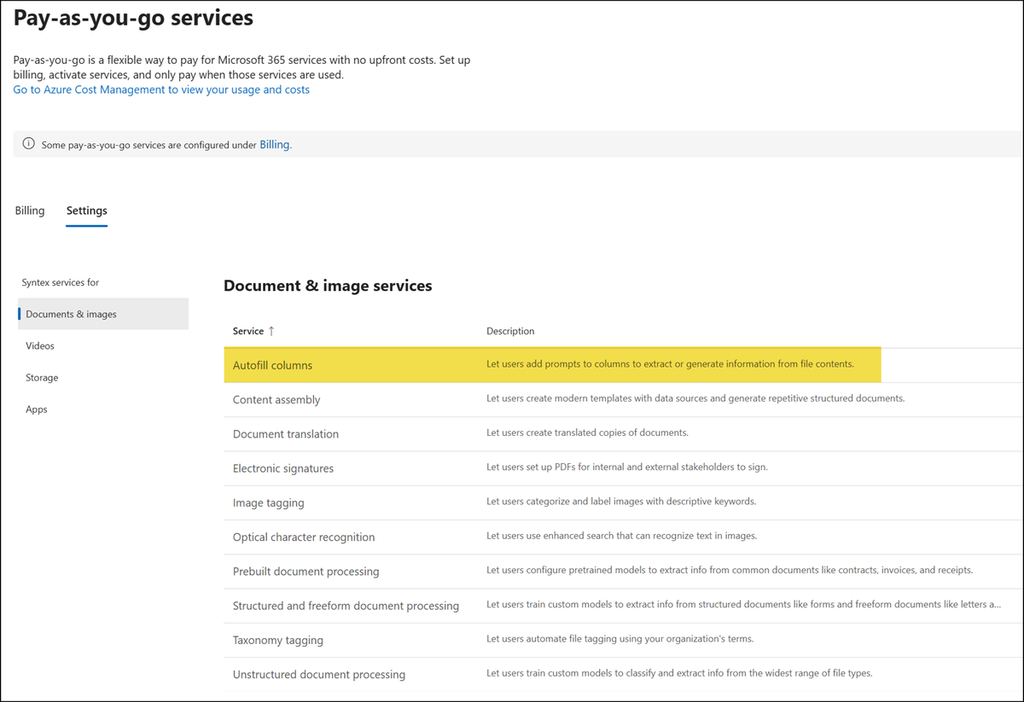The image size is (1024, 702).
Task: Click the sort arrow next to Service header
Action: coord(272,331)
